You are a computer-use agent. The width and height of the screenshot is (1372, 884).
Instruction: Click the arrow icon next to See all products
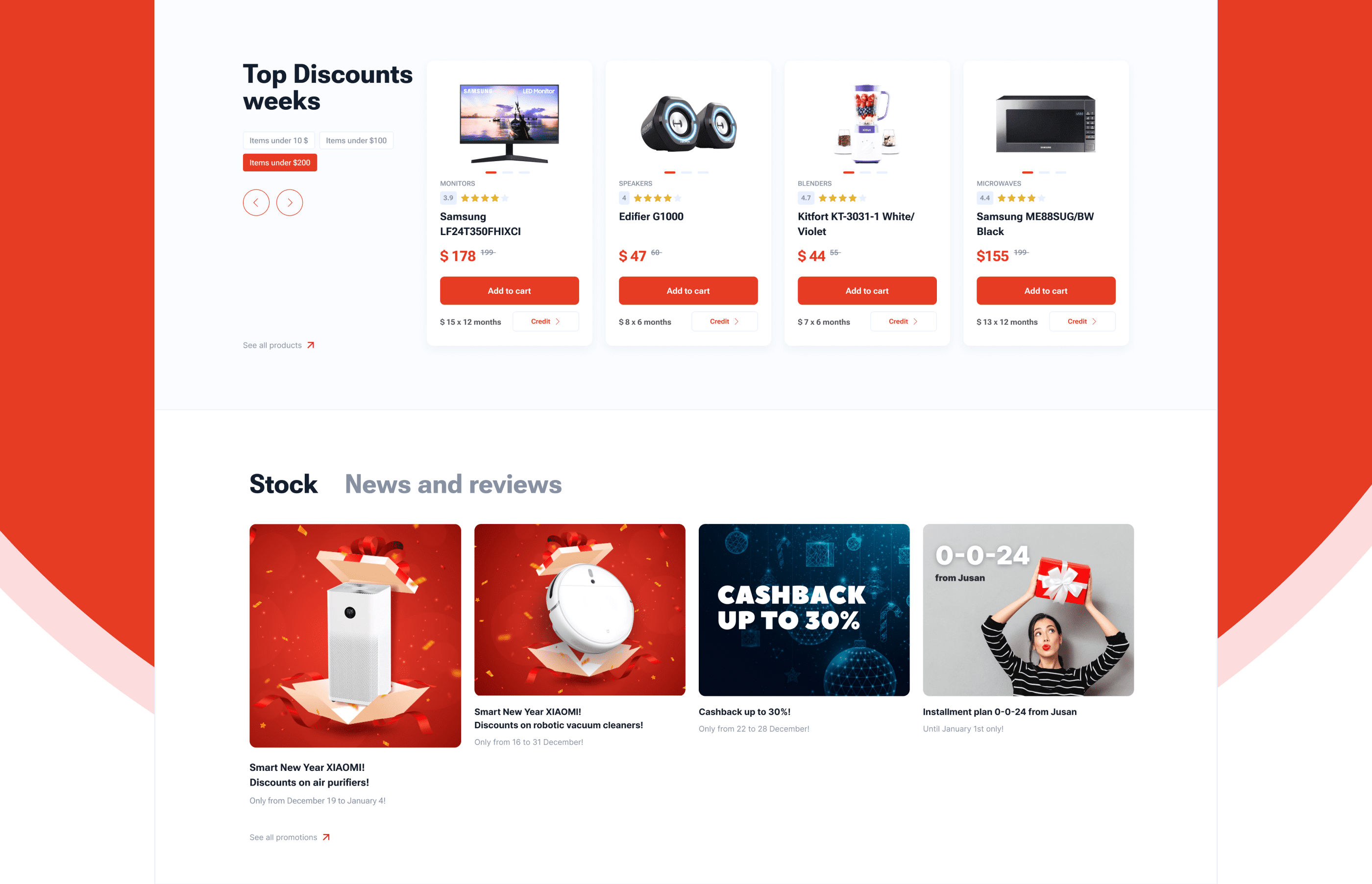click(x=311, y=345)
